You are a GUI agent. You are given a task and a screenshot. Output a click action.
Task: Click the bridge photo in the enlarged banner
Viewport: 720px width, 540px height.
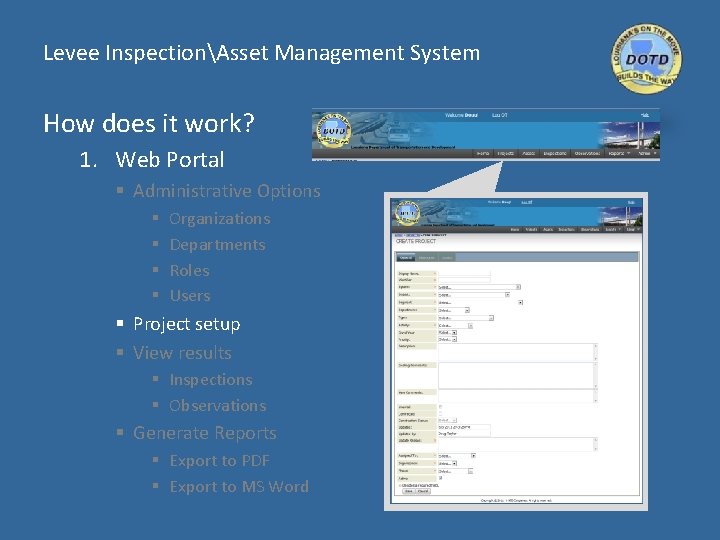point(630,135)
